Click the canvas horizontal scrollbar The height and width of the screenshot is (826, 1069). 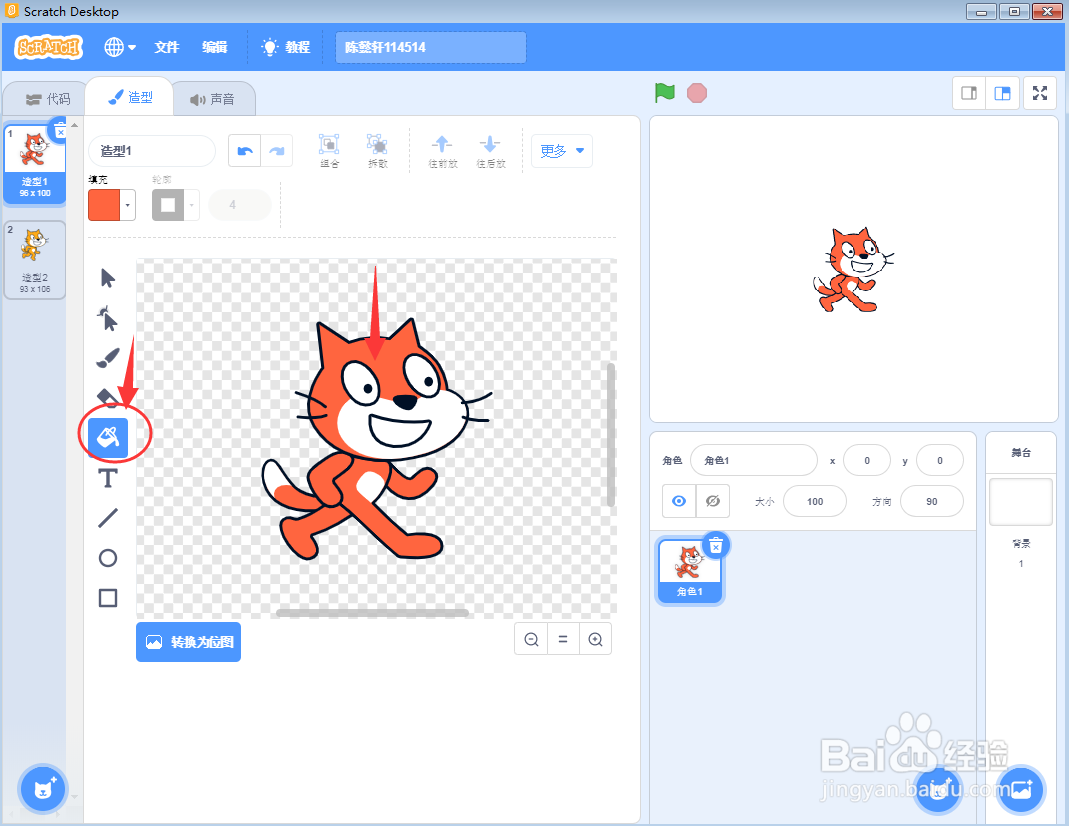(x=372, y=613)
